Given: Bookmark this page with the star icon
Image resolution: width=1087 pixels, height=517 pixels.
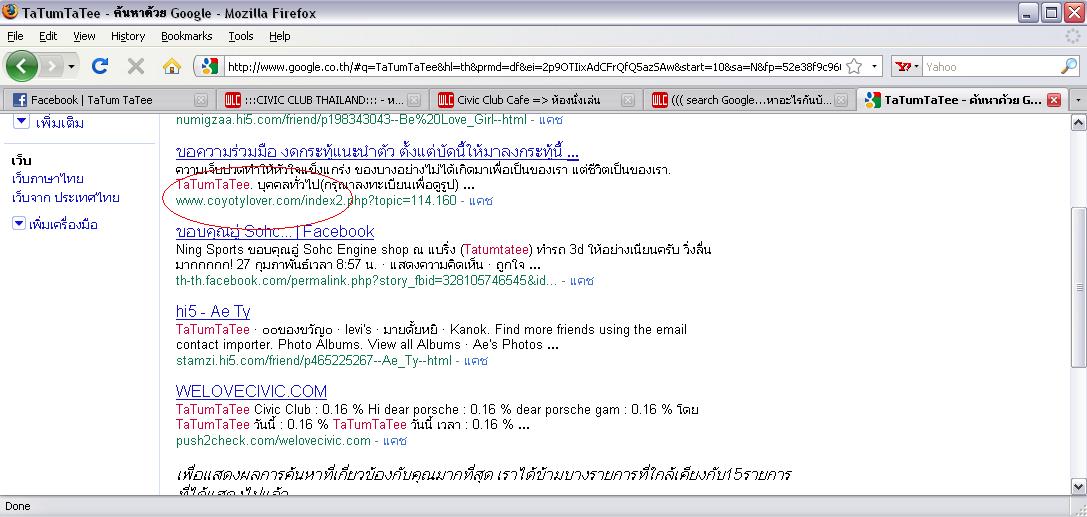Looking at the screenshot, I should tap(854, 67).
